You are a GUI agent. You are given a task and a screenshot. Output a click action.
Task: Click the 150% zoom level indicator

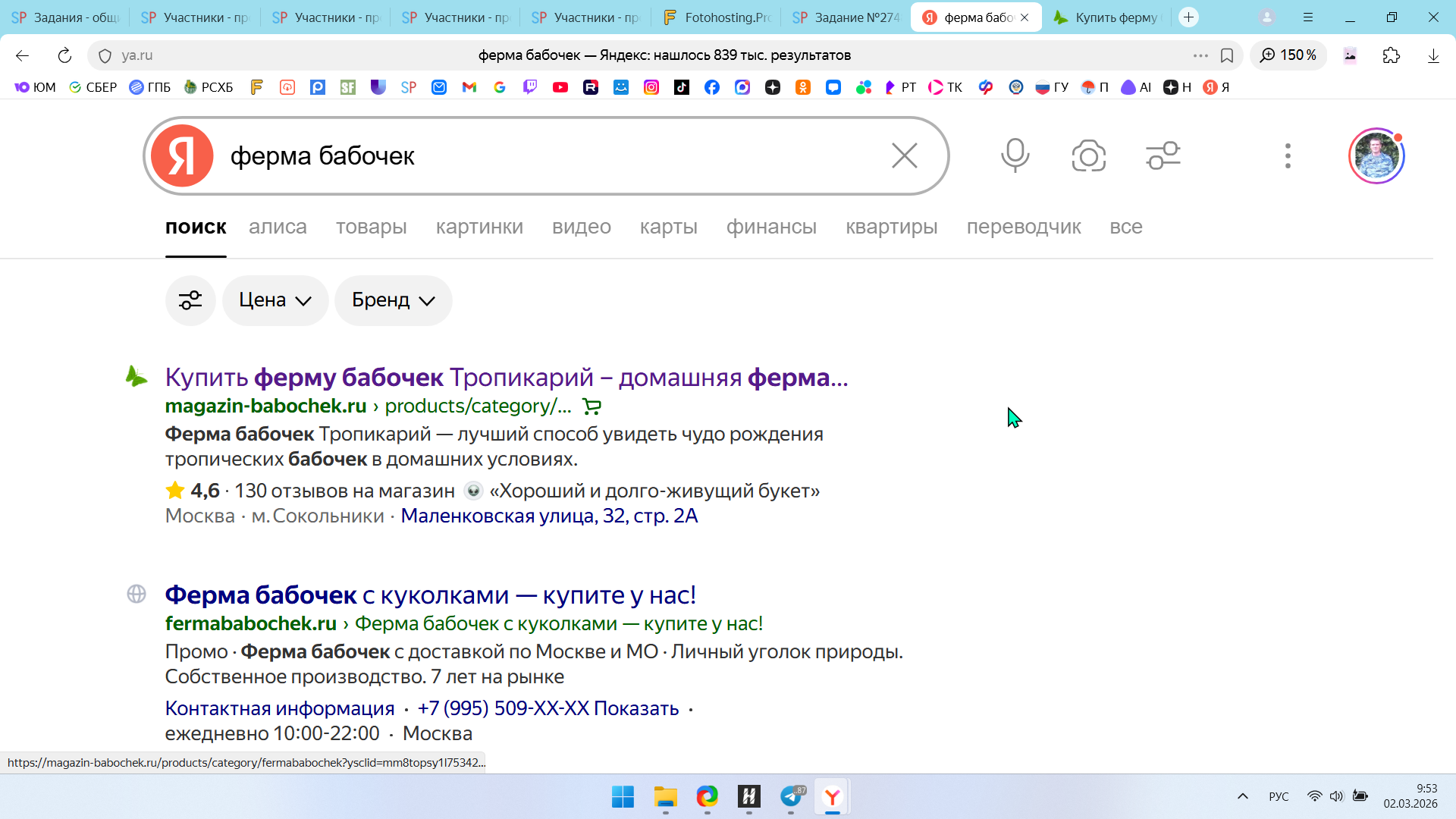click(x=1288, y=55)
